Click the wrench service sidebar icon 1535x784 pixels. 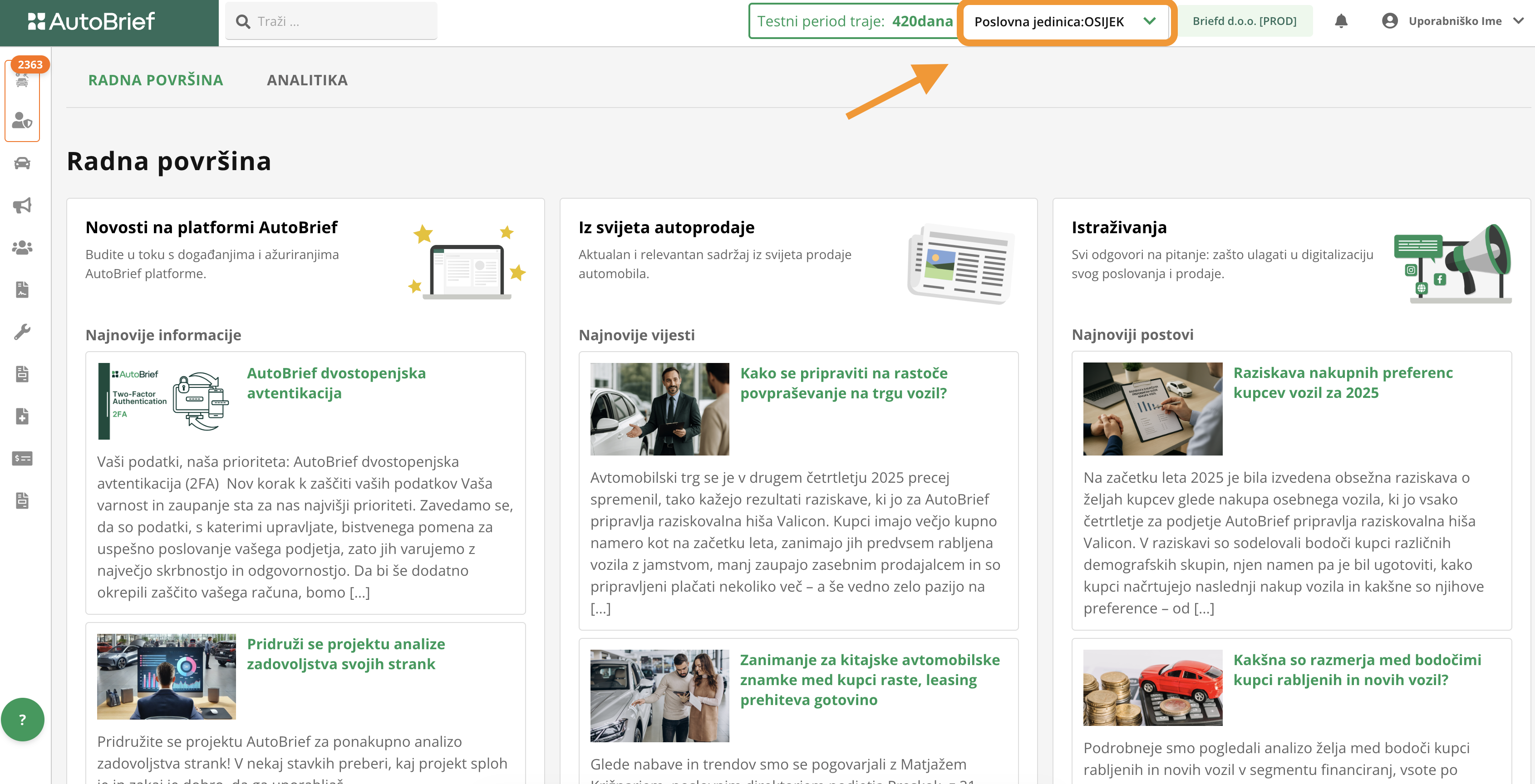(22, 332)
